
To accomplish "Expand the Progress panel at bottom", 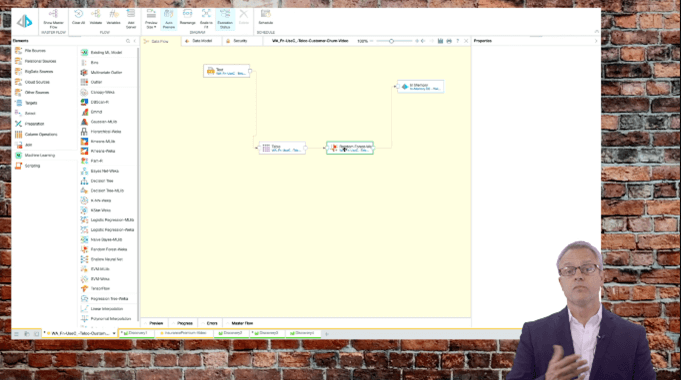I will coord(183,323).
